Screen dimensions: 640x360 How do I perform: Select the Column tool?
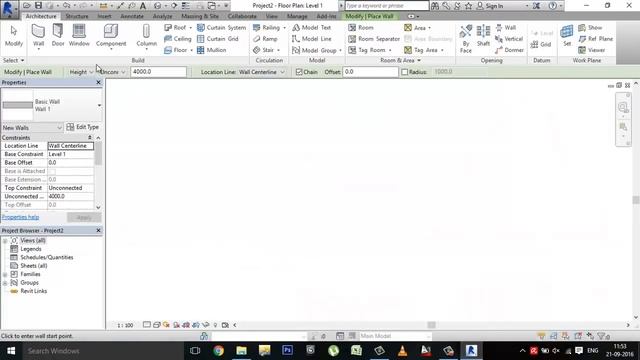(146, 36)
